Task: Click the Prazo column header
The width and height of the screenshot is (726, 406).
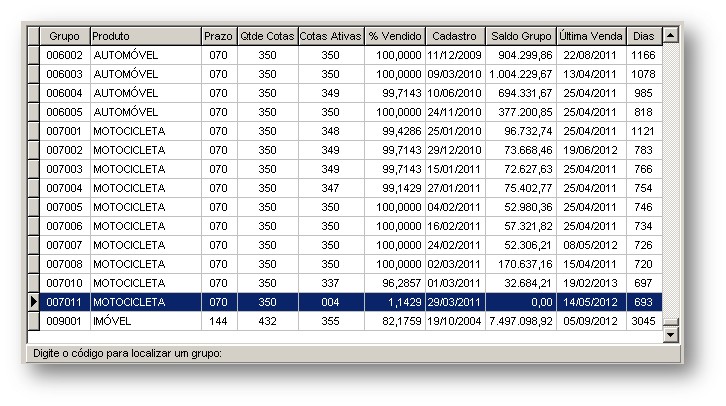Action: coord(219,36)
